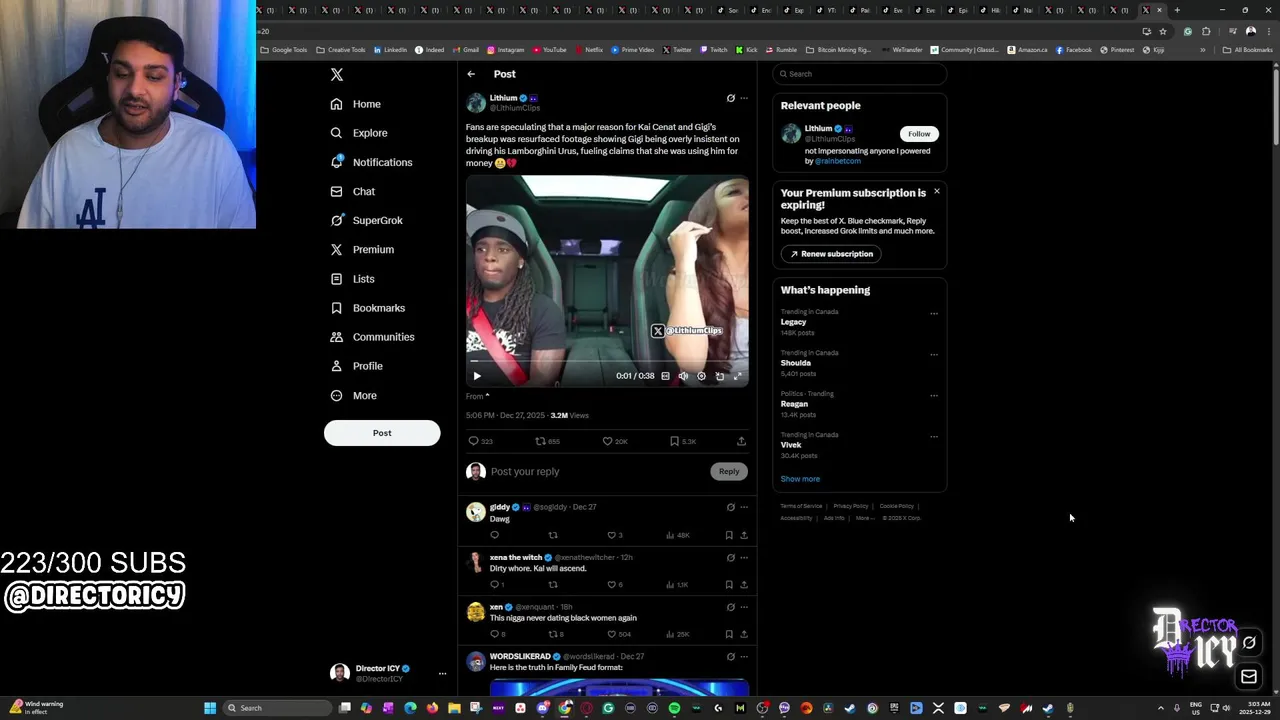
Task: Open Profile in the sidebar
Action: click(356, 366)
